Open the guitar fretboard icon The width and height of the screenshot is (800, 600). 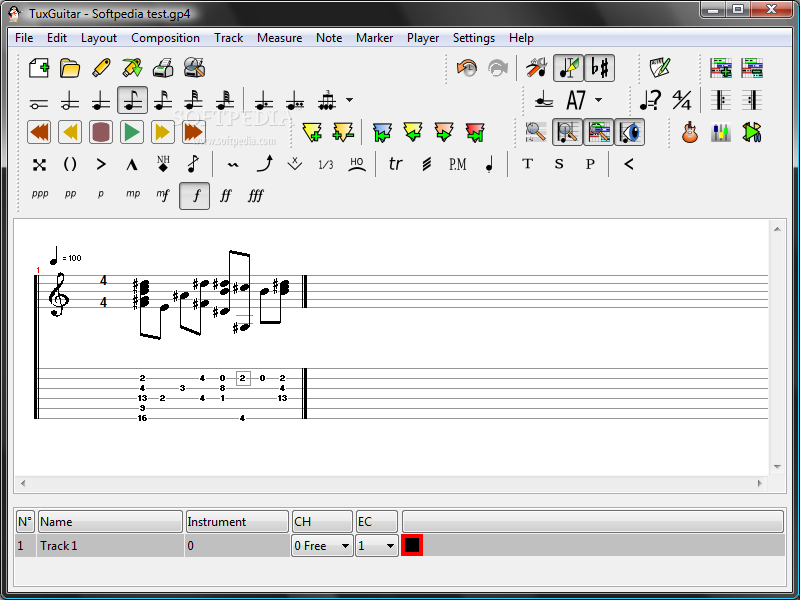pos(690,133)
